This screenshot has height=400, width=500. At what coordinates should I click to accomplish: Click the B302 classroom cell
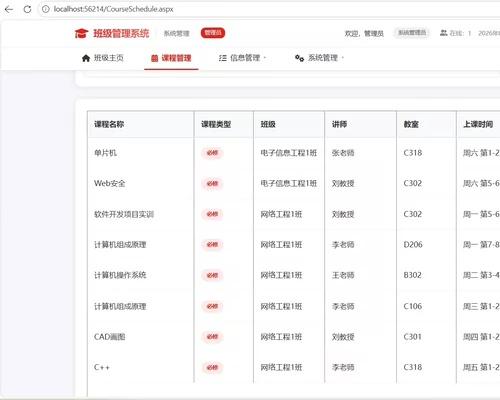coord(413,275)
